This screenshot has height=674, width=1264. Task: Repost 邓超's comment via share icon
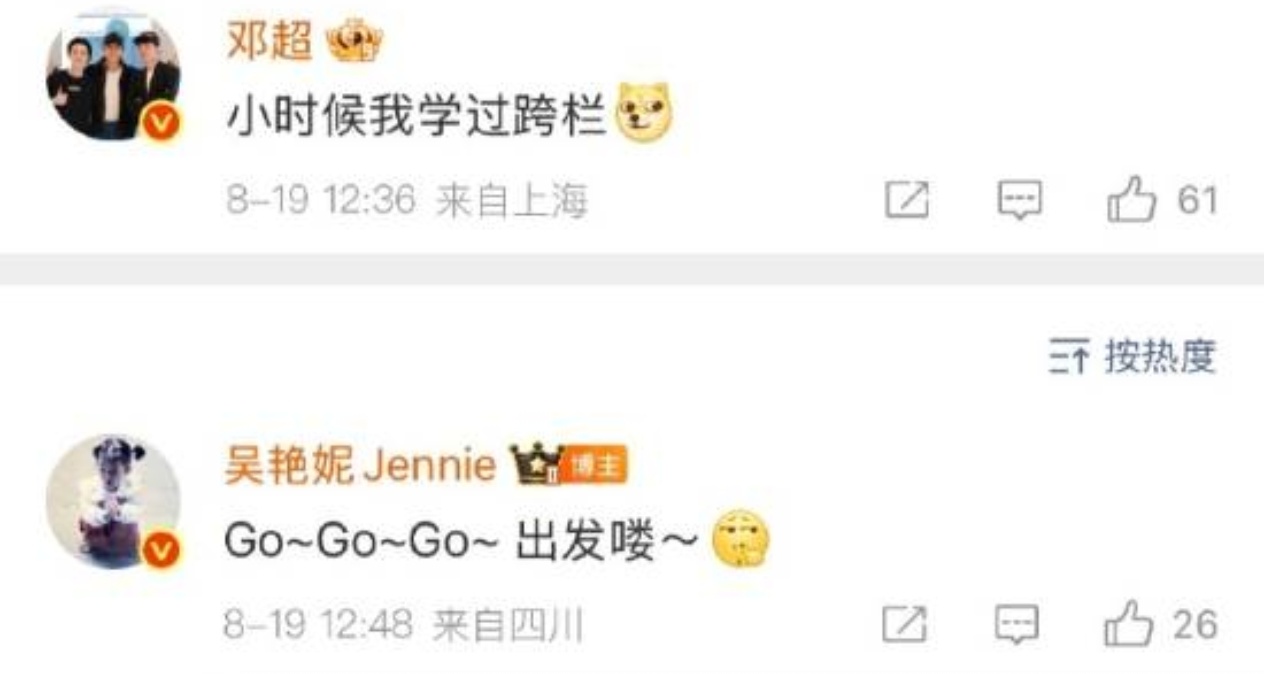click(x=907, y=201)
